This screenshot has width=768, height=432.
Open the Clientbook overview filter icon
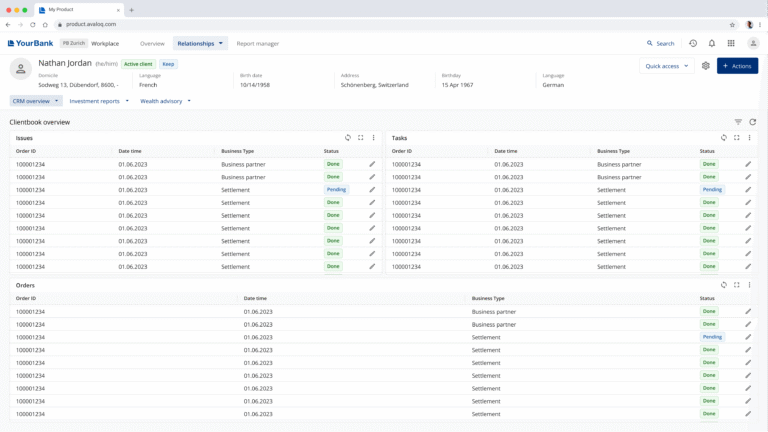click(738, 122)
